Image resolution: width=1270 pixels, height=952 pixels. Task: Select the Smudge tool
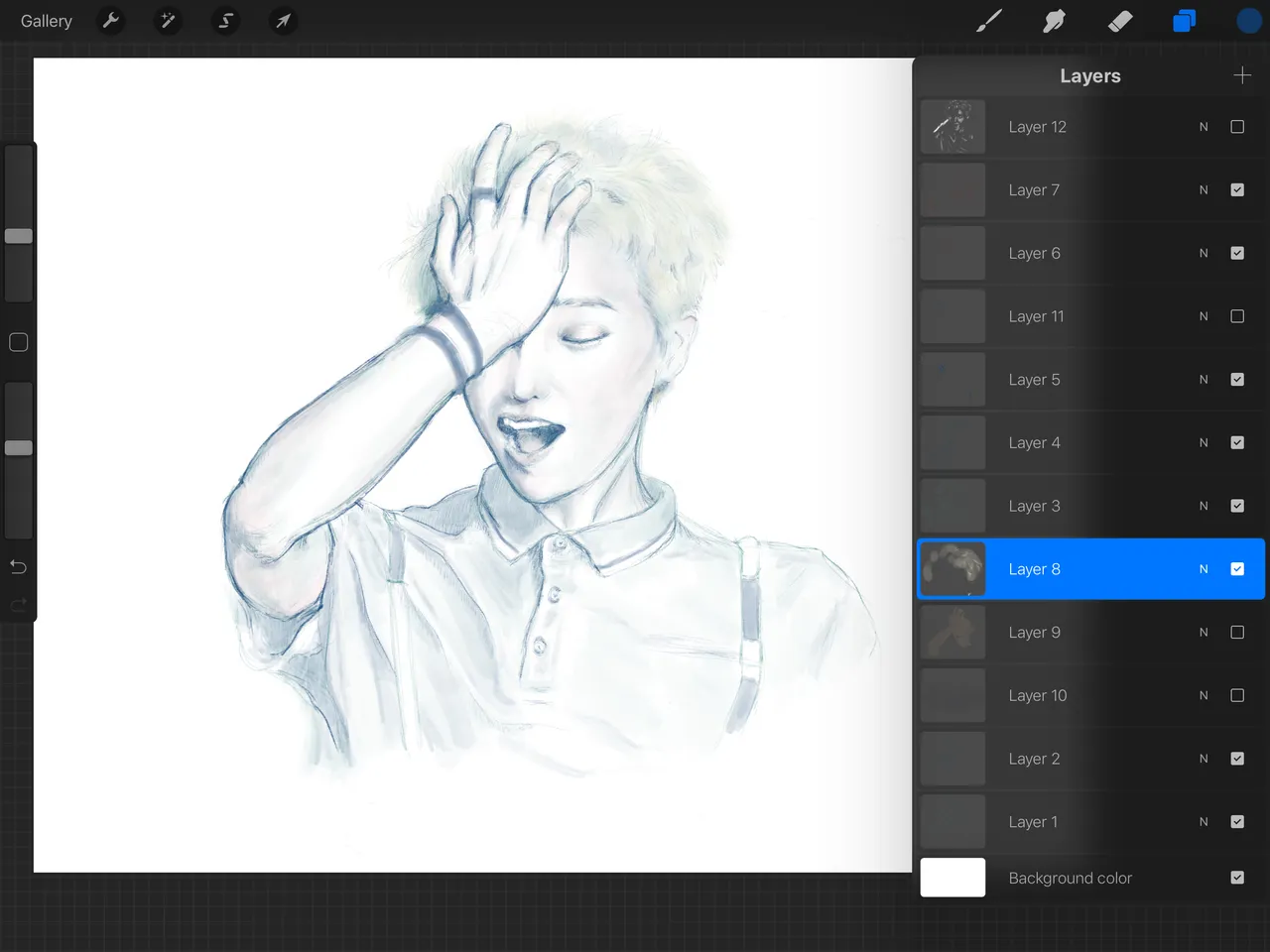(1054, 21)
